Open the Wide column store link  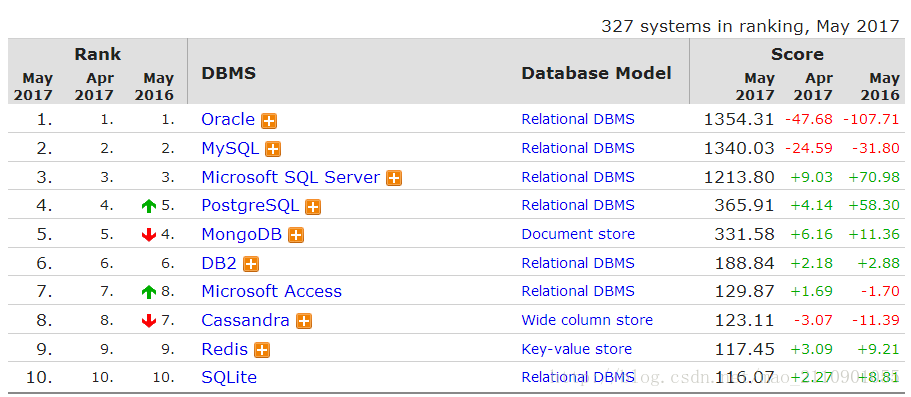pyautogui.click(x=587, y=320)
